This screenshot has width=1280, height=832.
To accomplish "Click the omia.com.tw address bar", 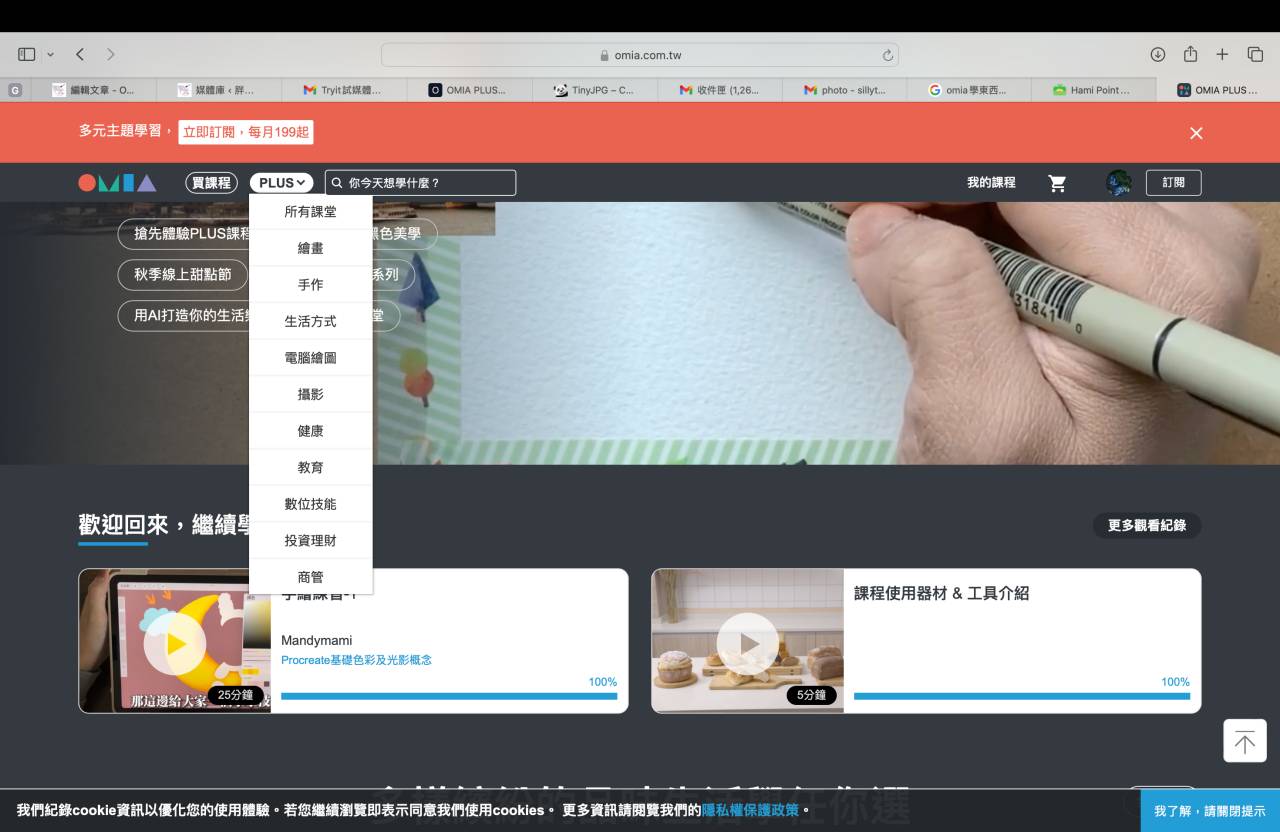I will click(x=640, y=55).
